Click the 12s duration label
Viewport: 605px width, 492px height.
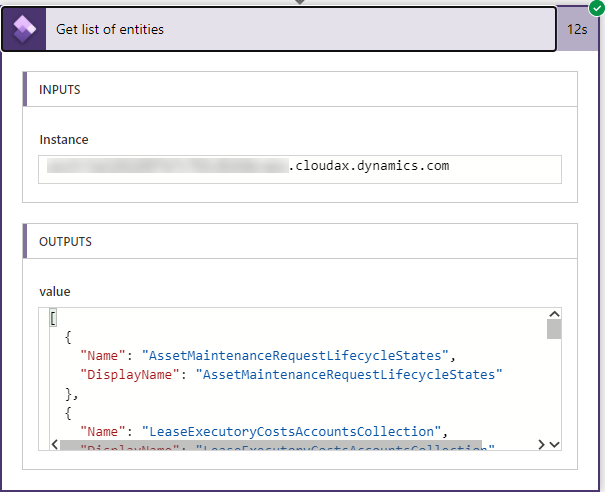coord(577,30)
